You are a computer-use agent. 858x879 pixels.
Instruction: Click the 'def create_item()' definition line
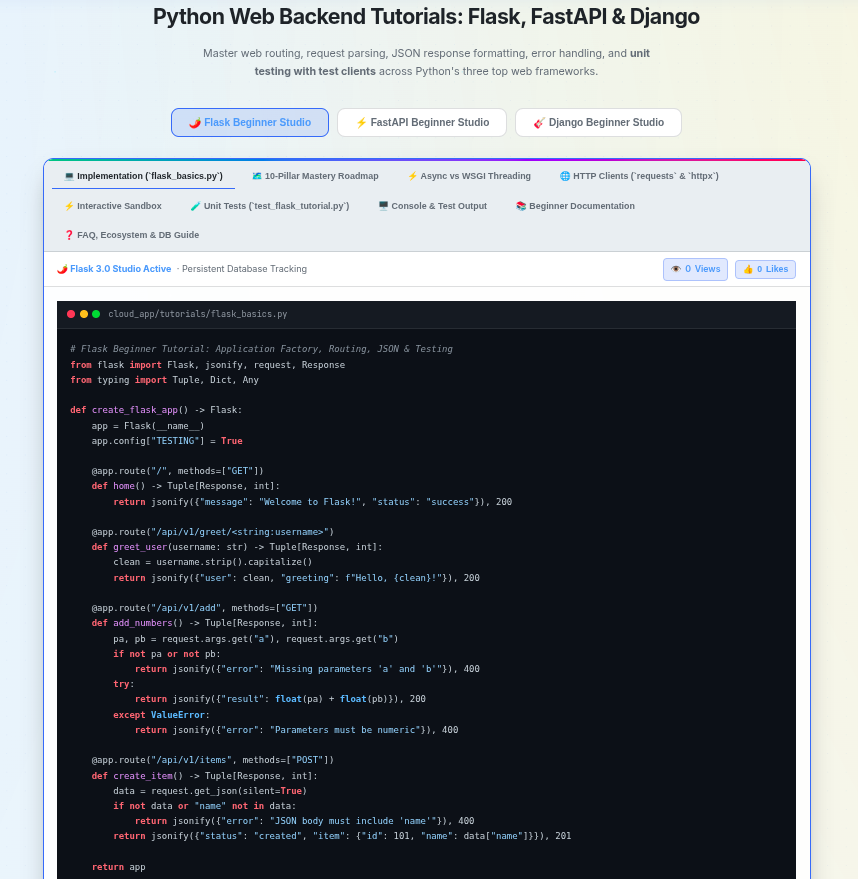click(205, 776)
